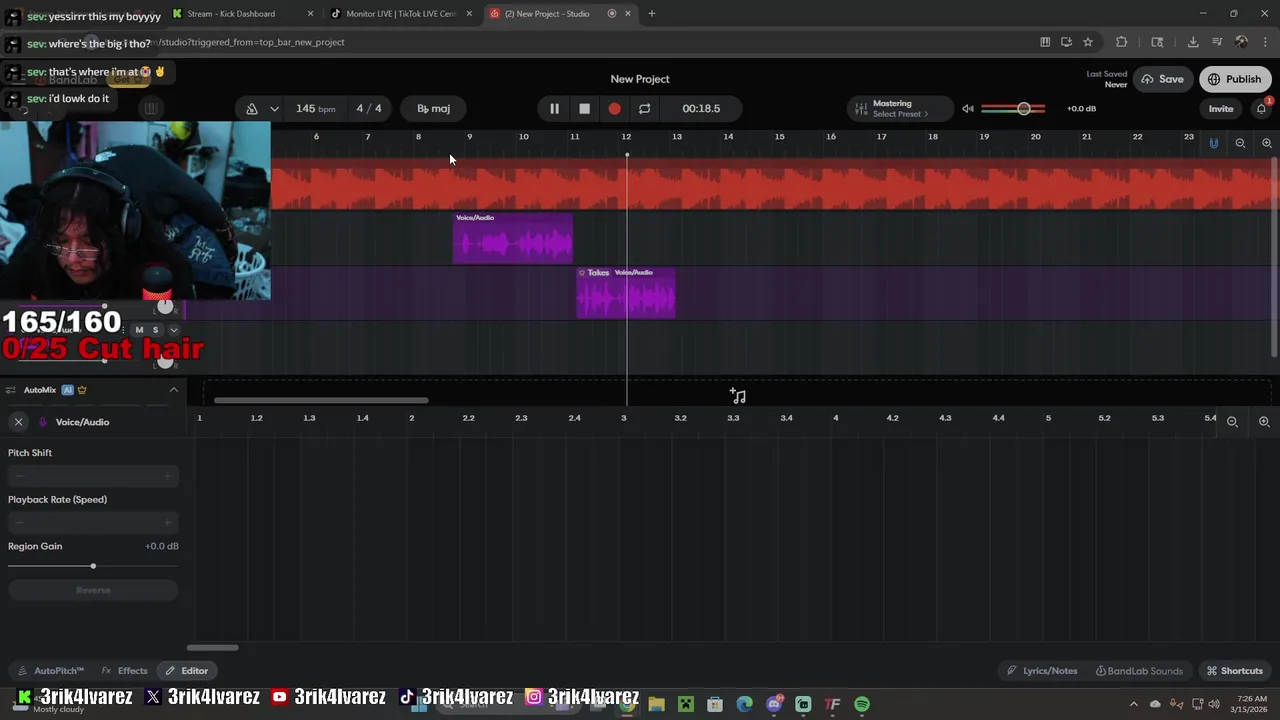The height and width of the screenshot is (720, 1280).
Task: Publish the project
Action: (1235, 79)
